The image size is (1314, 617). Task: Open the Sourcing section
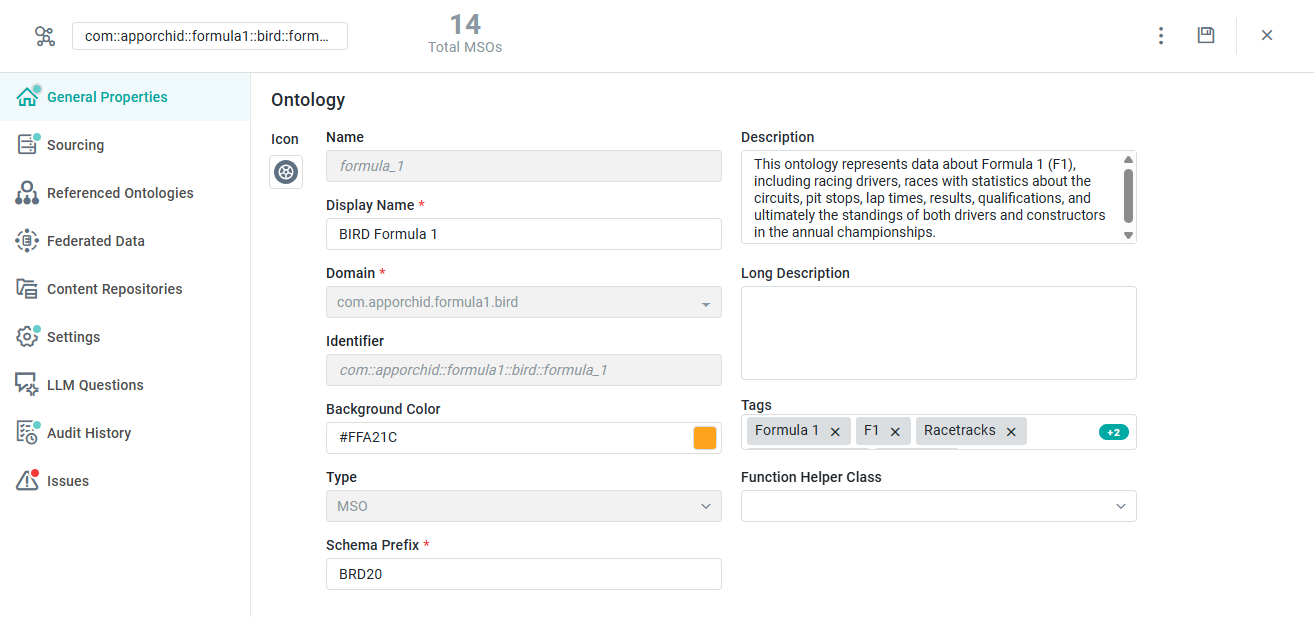point(75,145)
